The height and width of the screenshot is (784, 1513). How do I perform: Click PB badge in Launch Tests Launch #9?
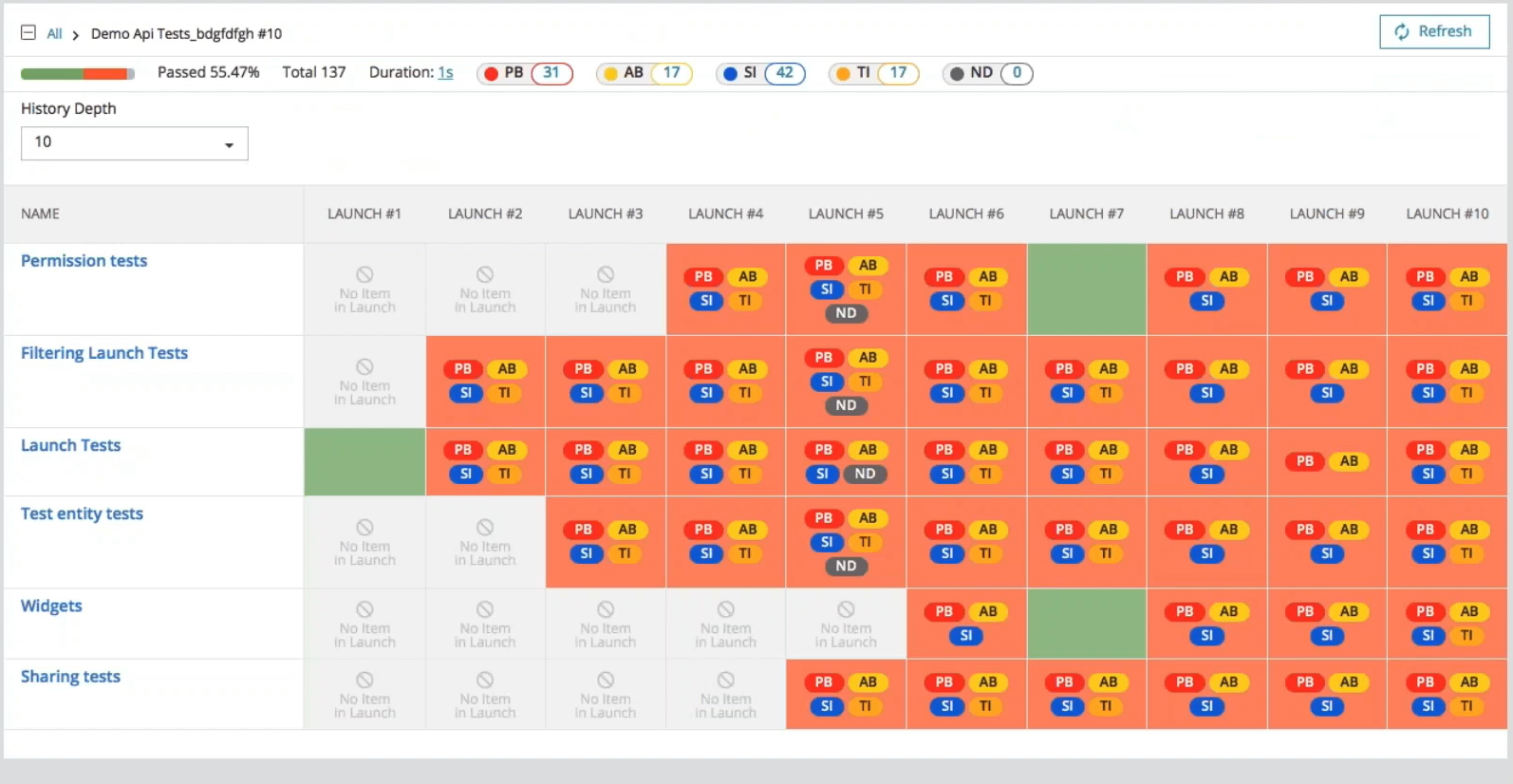click(1305, 461)
